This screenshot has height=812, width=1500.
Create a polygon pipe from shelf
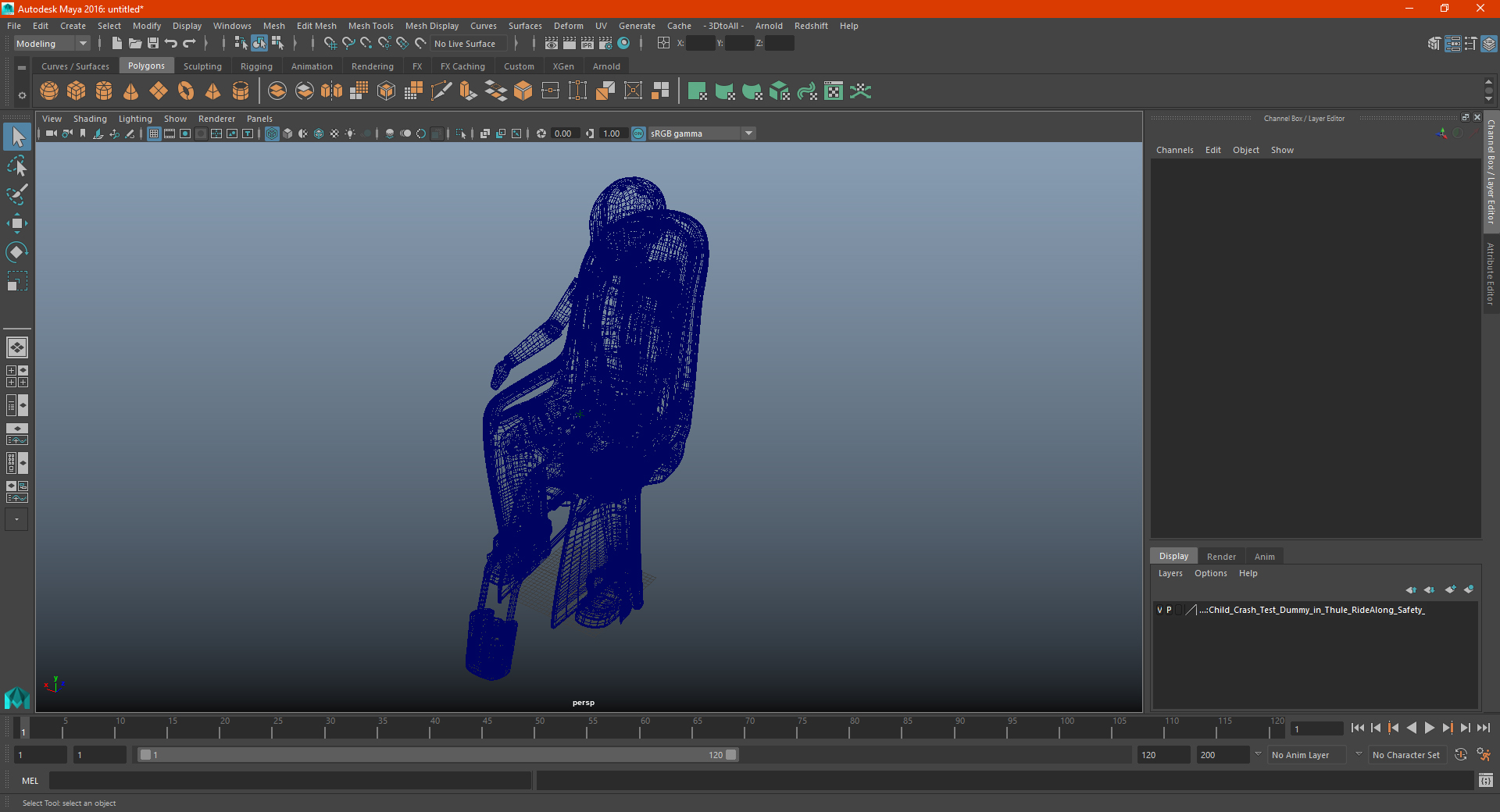[241, 91]
